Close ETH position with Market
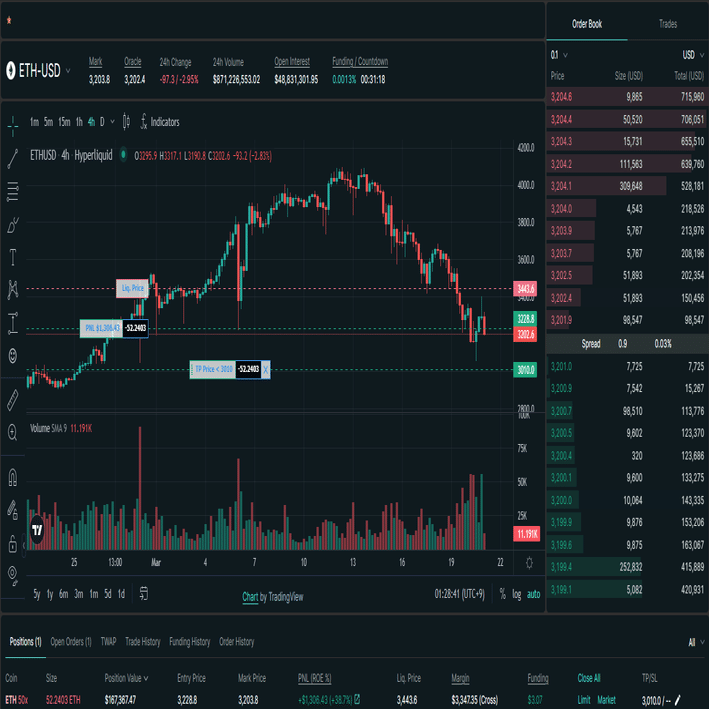709x709 pixels. tap(606, 700)
